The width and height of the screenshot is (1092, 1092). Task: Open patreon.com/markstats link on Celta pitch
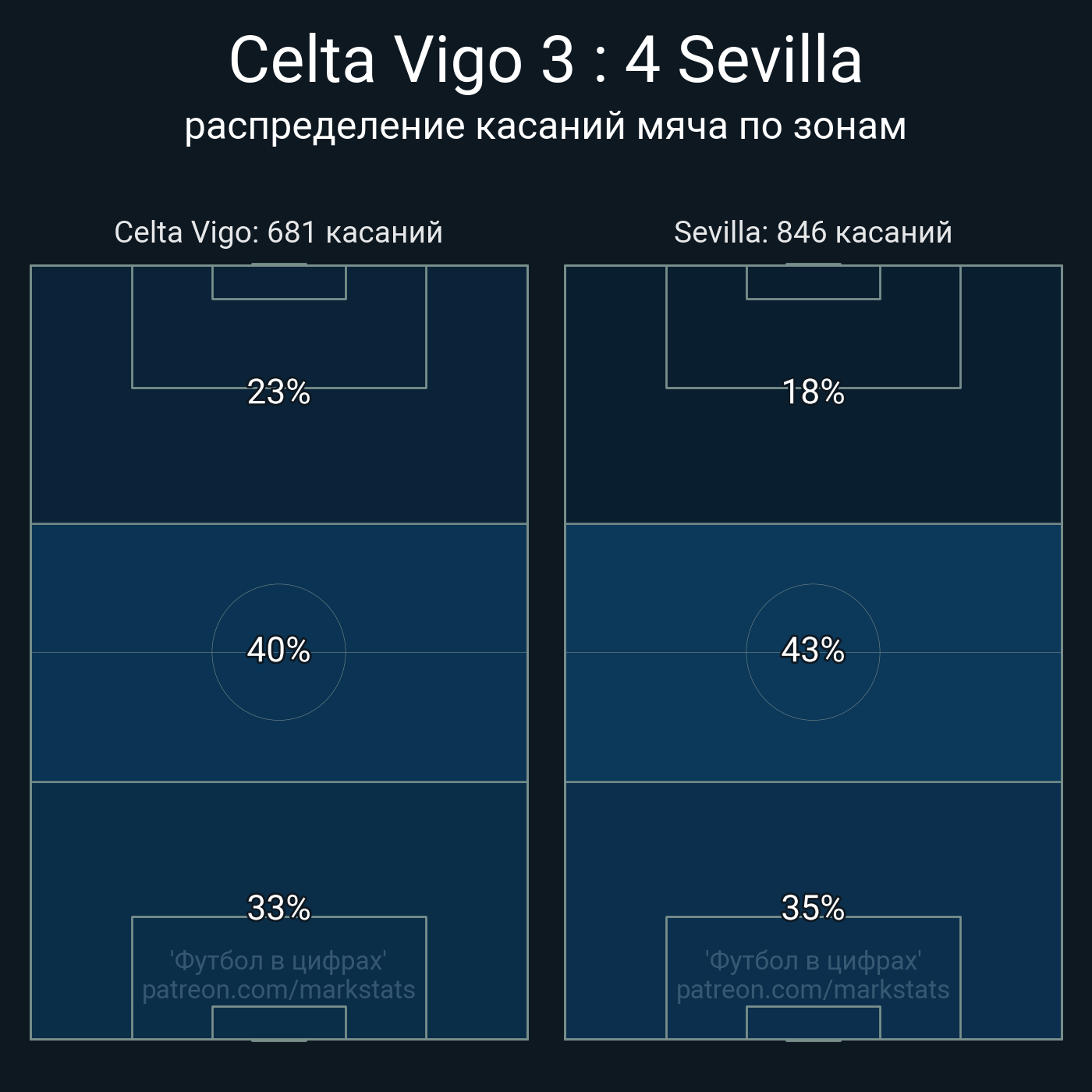pos(278,990)
